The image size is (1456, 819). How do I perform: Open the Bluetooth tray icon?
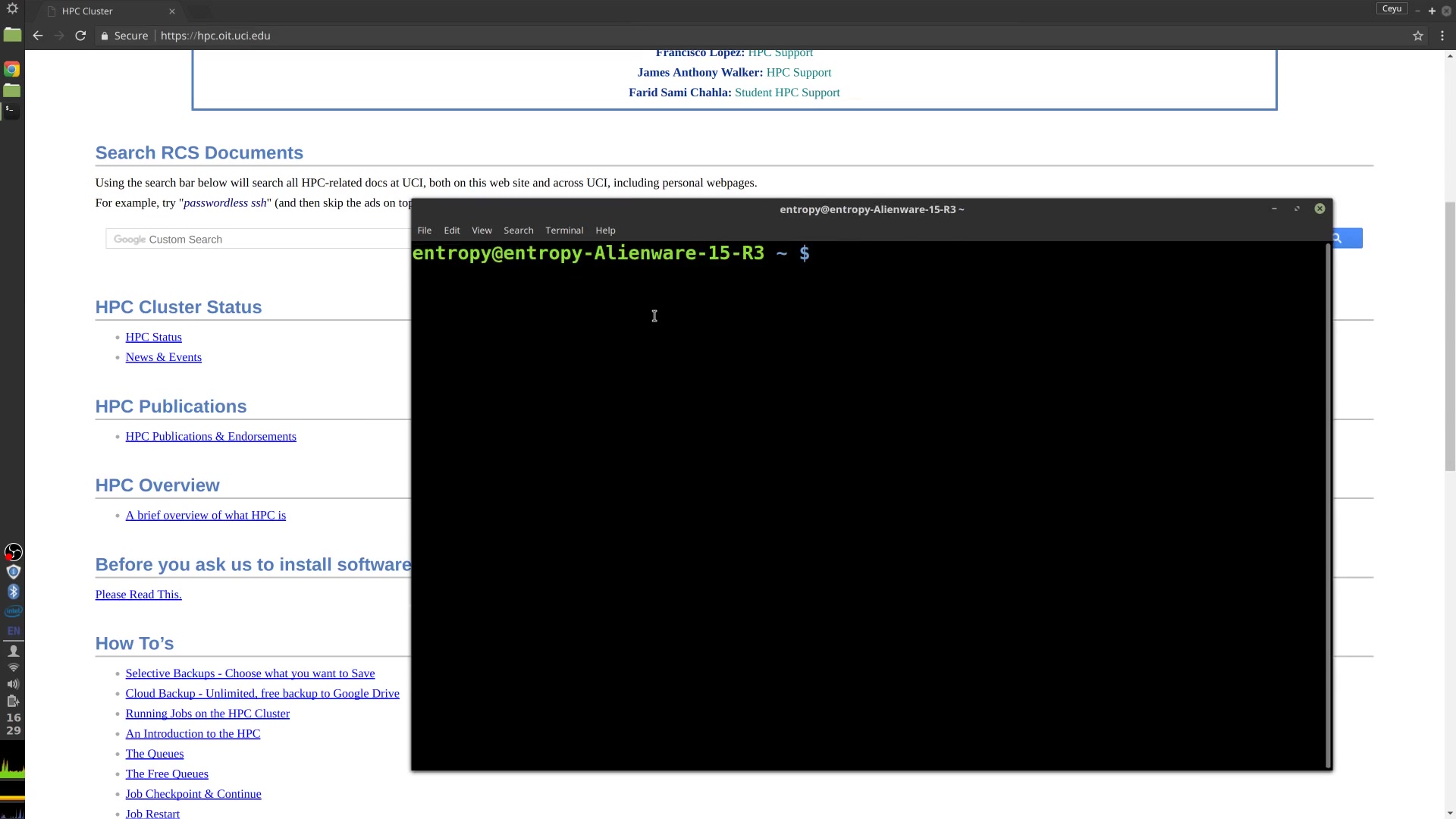(x=13, y=591)
